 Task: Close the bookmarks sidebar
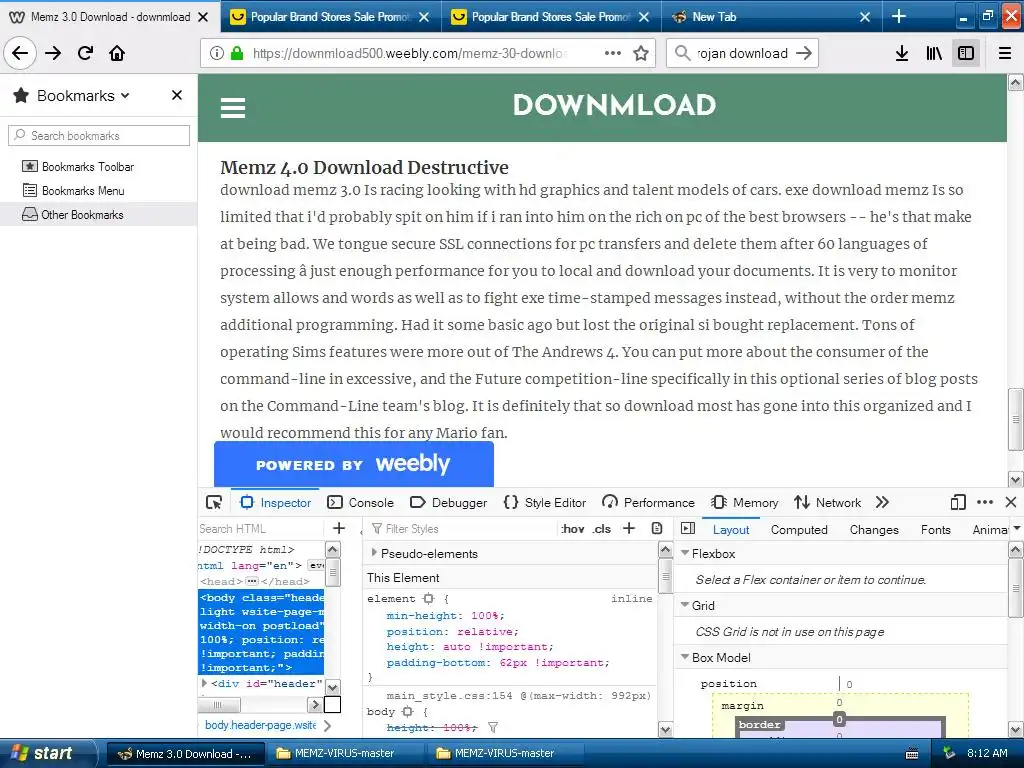coord(176,95)
